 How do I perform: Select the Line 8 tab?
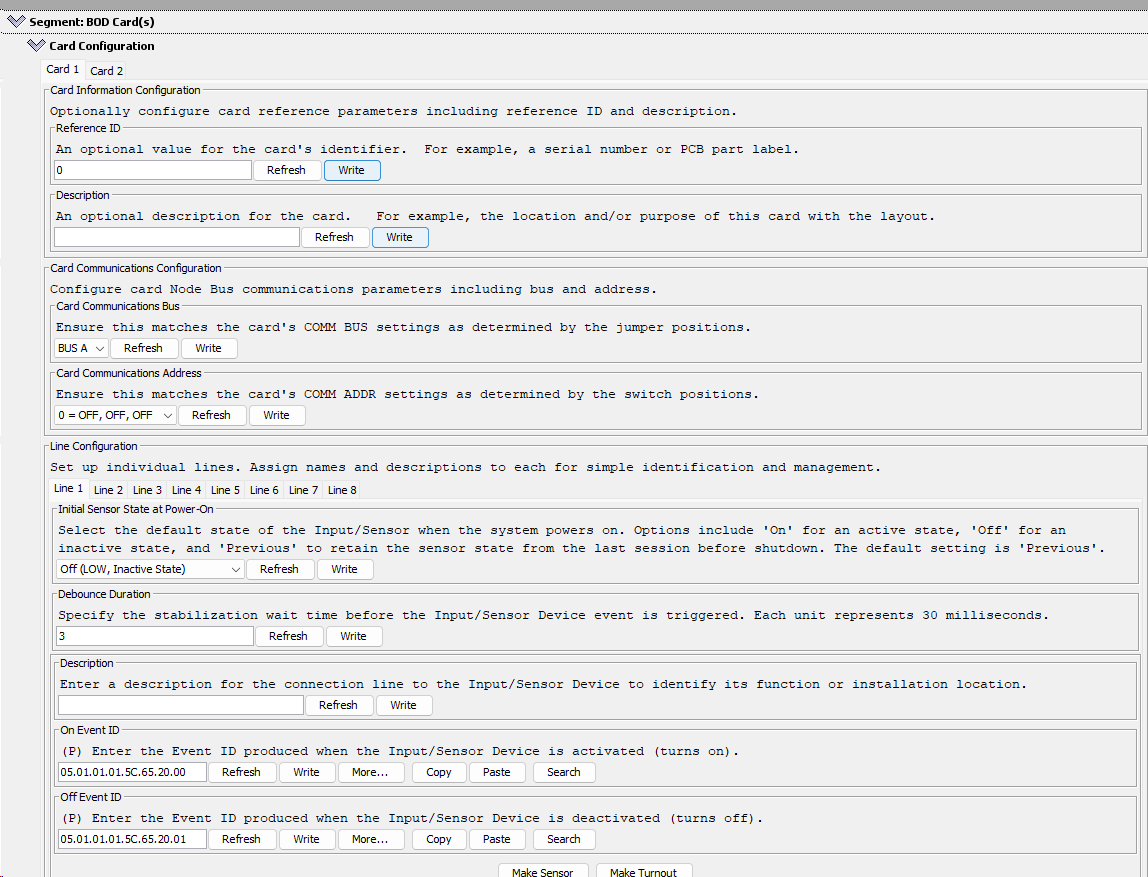point(343,490)
